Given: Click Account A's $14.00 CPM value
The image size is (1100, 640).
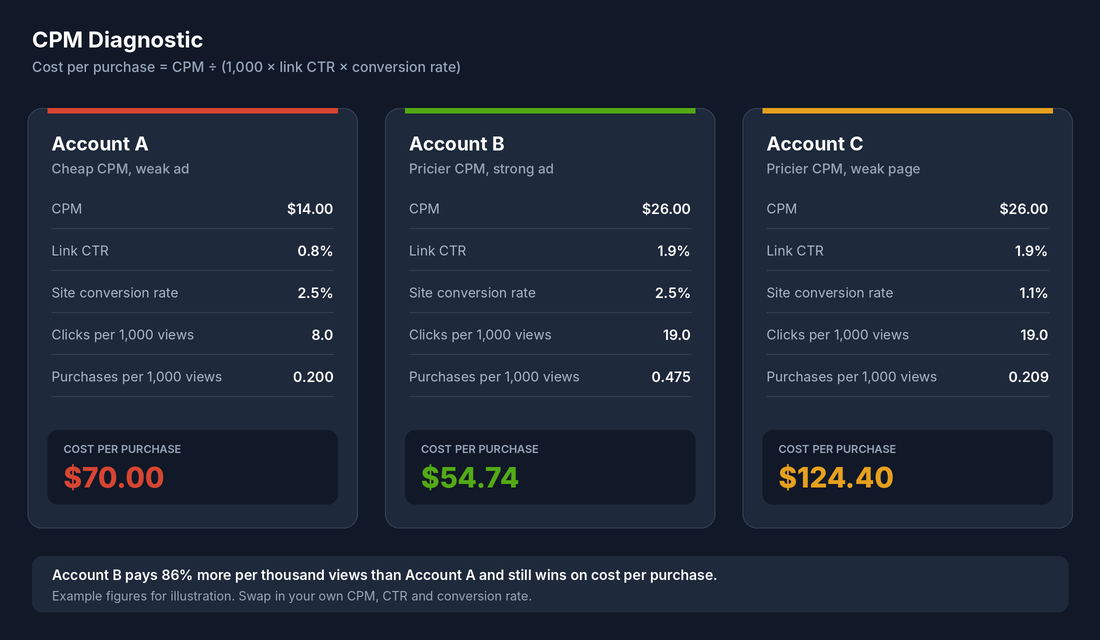Looking at the screenshot, I should click(x=310, y=209).
